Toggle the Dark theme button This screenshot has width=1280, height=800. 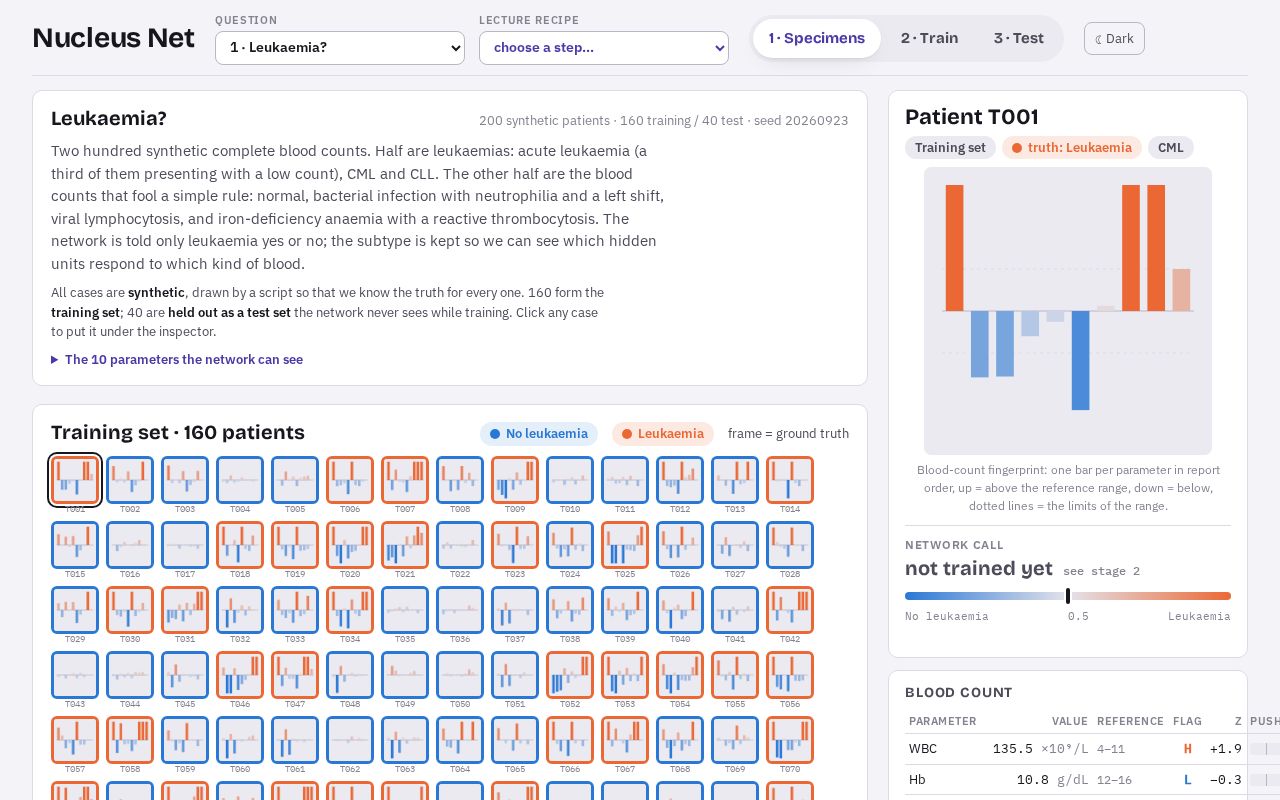1114,39
